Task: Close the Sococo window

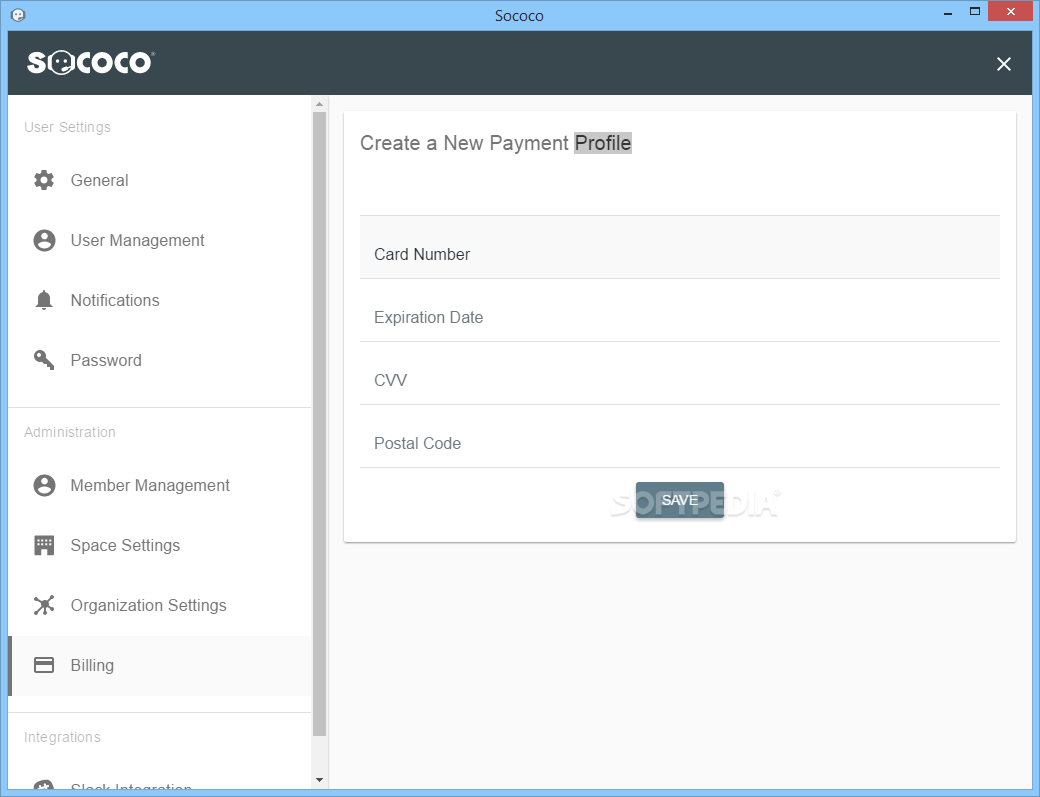Action: 1010,11
